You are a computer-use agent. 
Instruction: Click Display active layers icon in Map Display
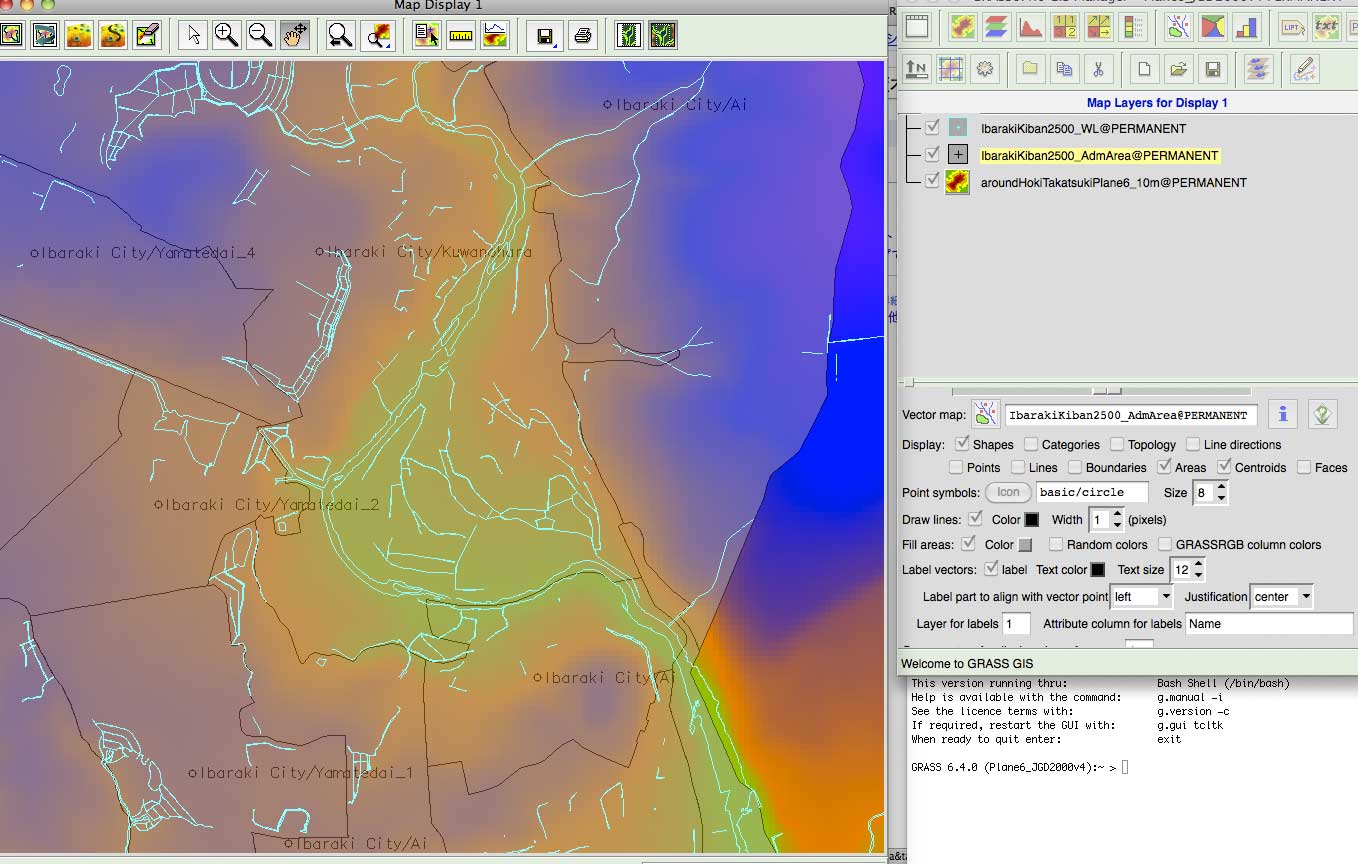11,36
